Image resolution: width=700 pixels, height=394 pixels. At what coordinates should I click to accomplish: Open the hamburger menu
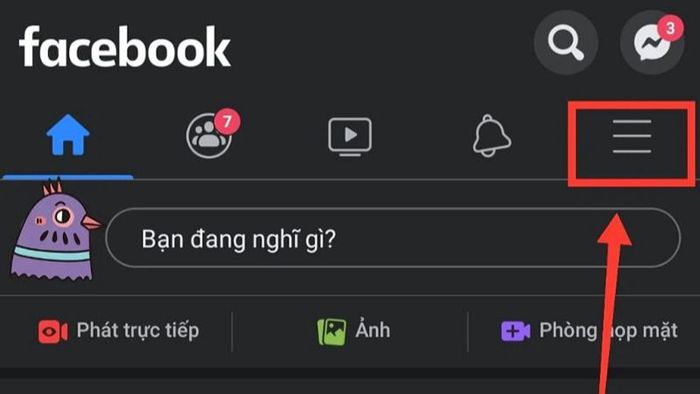pyautogui.click(x=632, y=136)
